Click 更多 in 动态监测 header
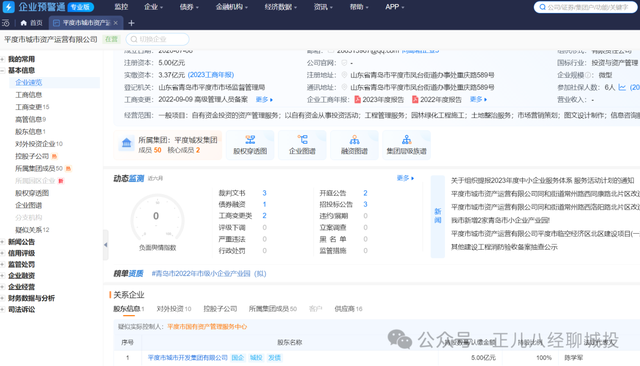 pyautogui.click(x=405, y=178)
